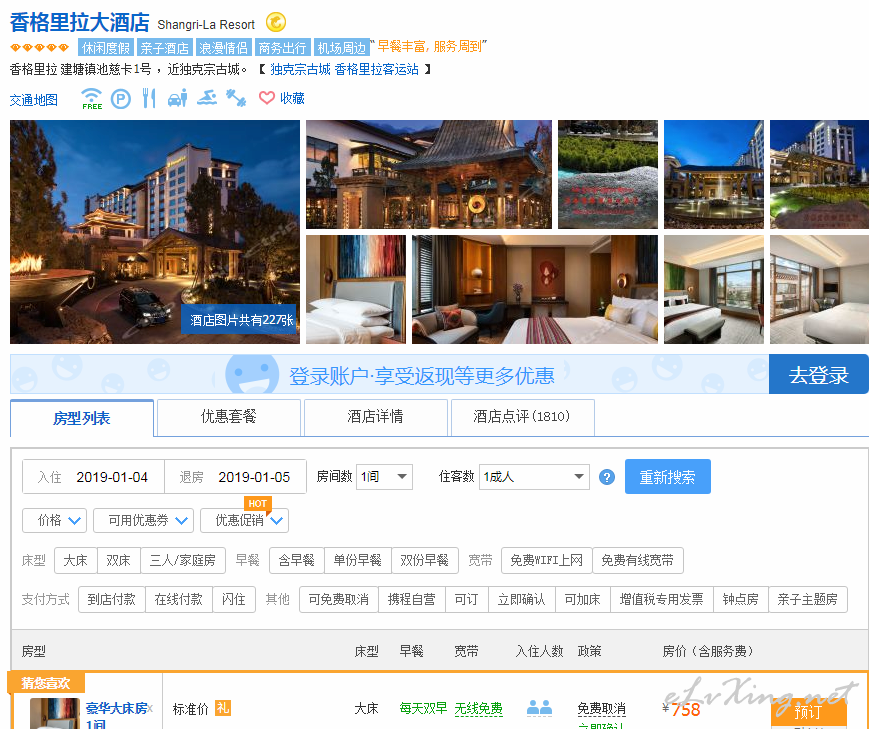
Task: Enable the 可免费取消 free cancellation filter
Action: click(338, 600)
